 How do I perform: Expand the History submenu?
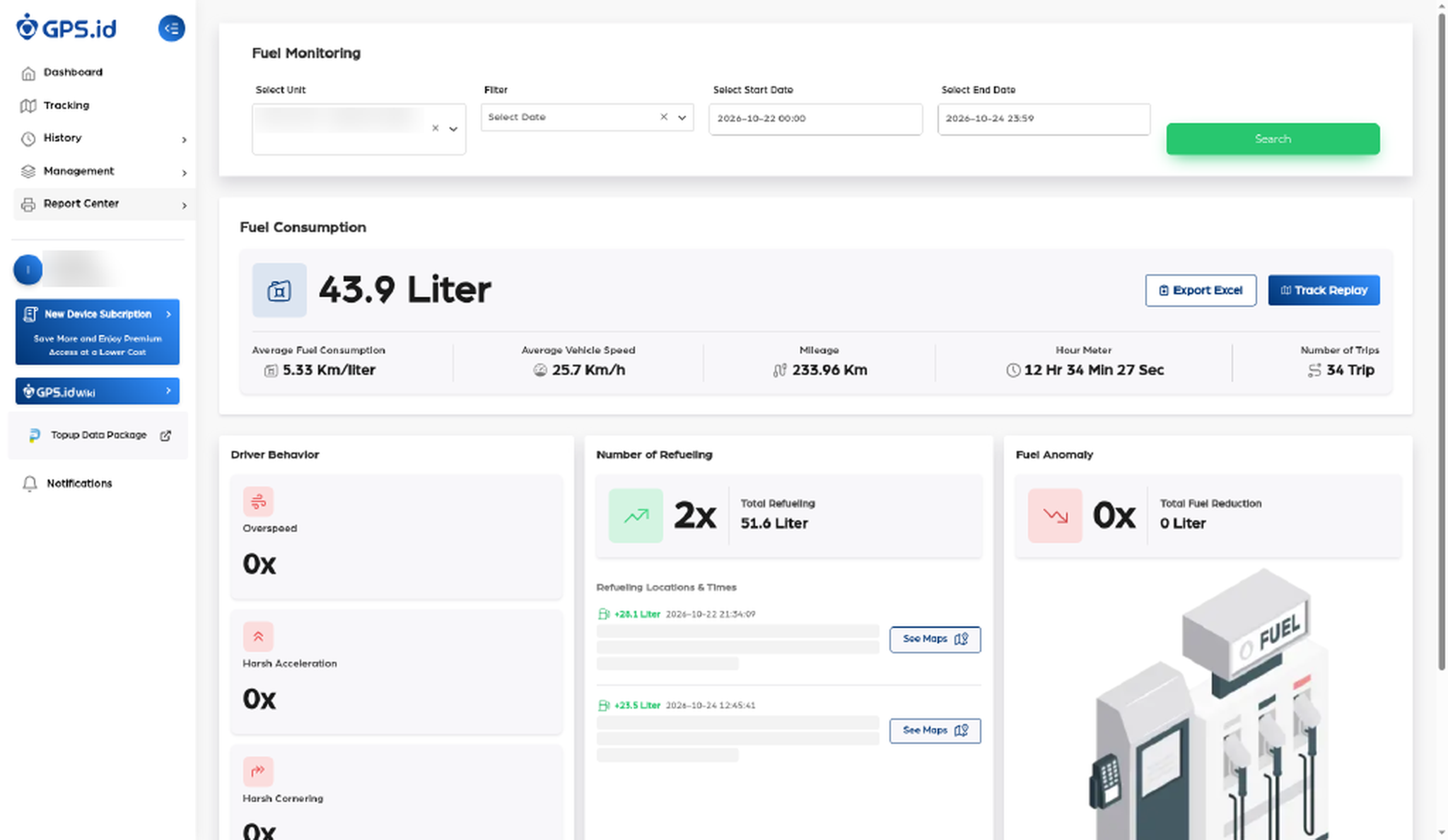(x=103, y=139)
